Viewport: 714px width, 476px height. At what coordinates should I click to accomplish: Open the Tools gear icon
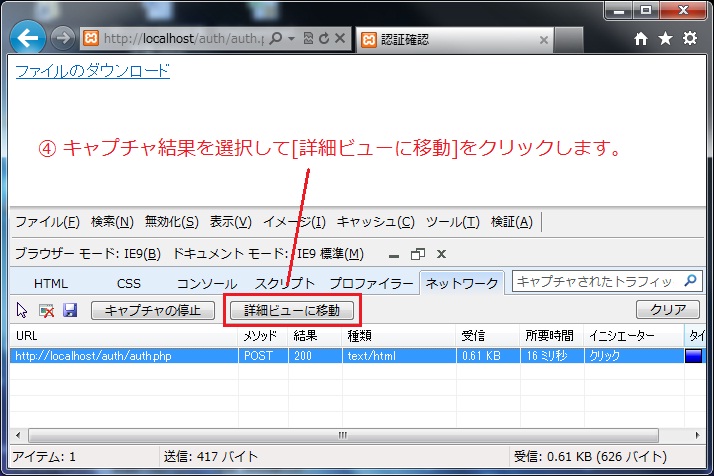(x=690, y=38)
